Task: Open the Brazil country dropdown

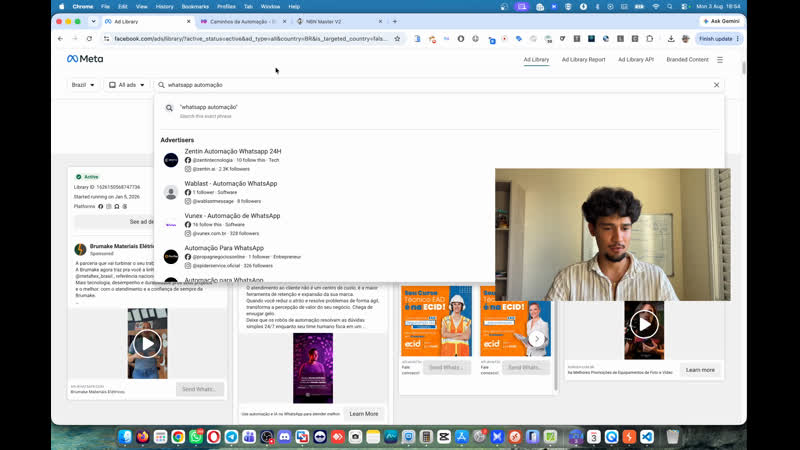Action: point(83,85)
